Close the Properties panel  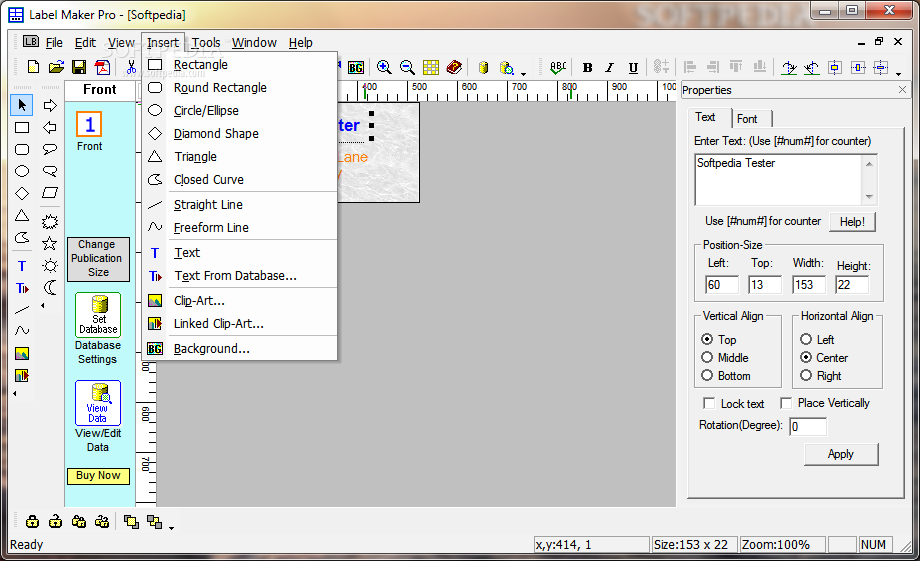pos(902,90)
